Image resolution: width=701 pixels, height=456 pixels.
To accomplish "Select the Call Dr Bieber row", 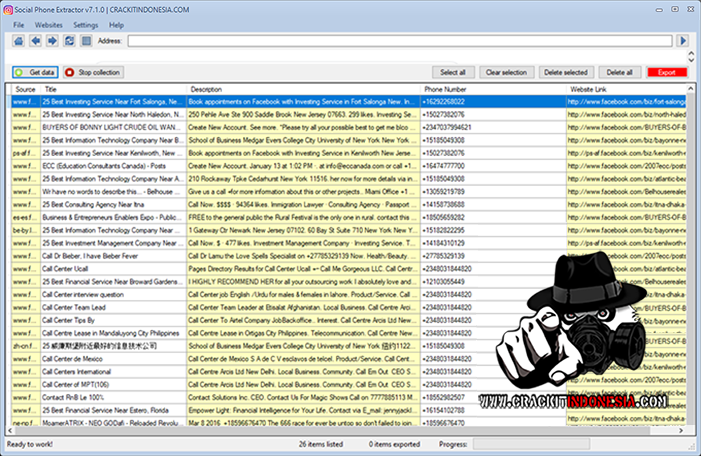I will tap(112, 255).
